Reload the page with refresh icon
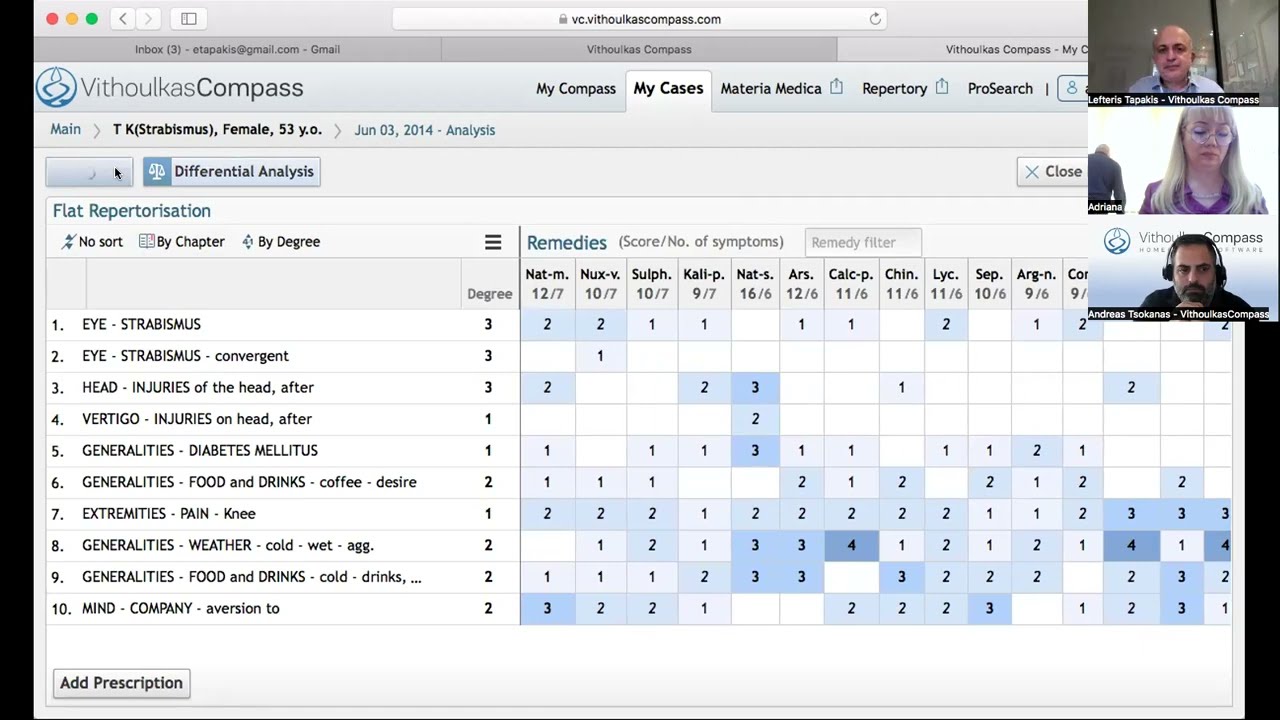The height and width of the screenshot is (720, 1280). coord(875,19)
